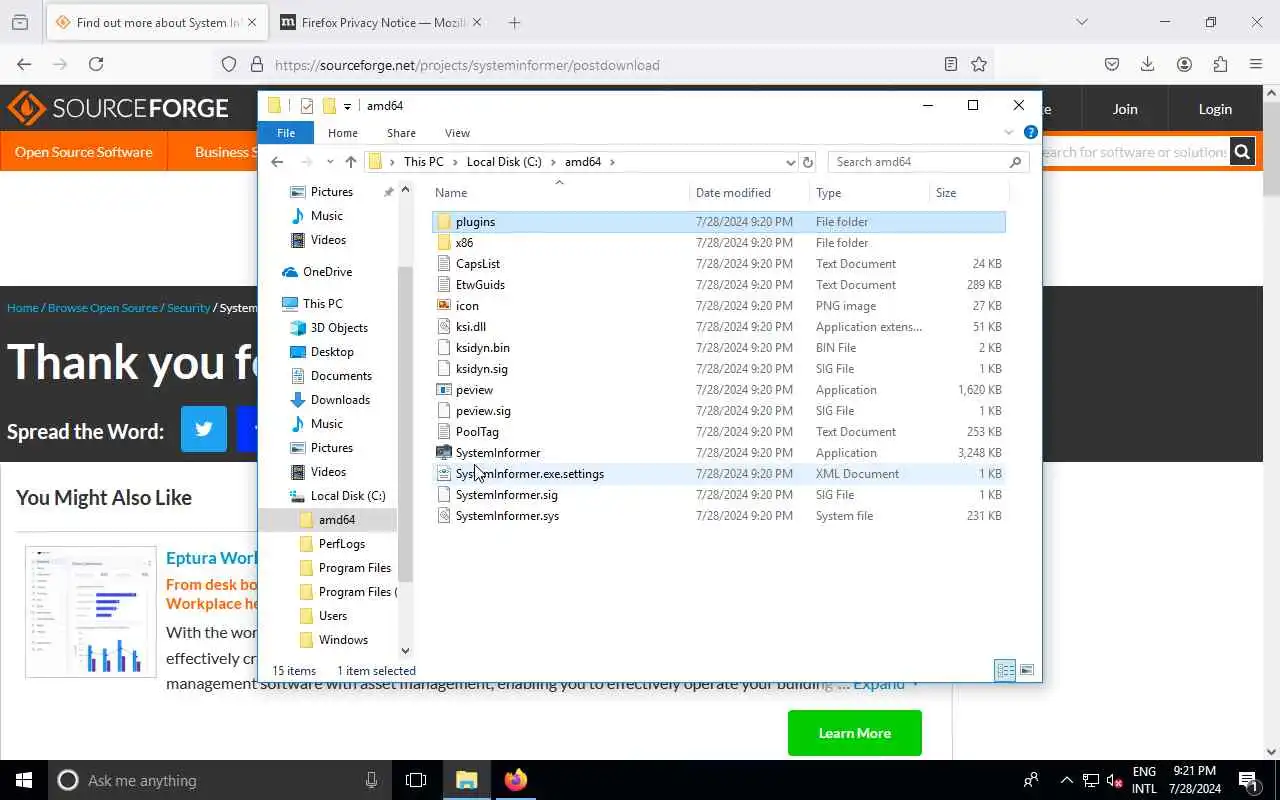
Task: Open the customize quick access toolbar dropdown
Action: coord(348,106)
